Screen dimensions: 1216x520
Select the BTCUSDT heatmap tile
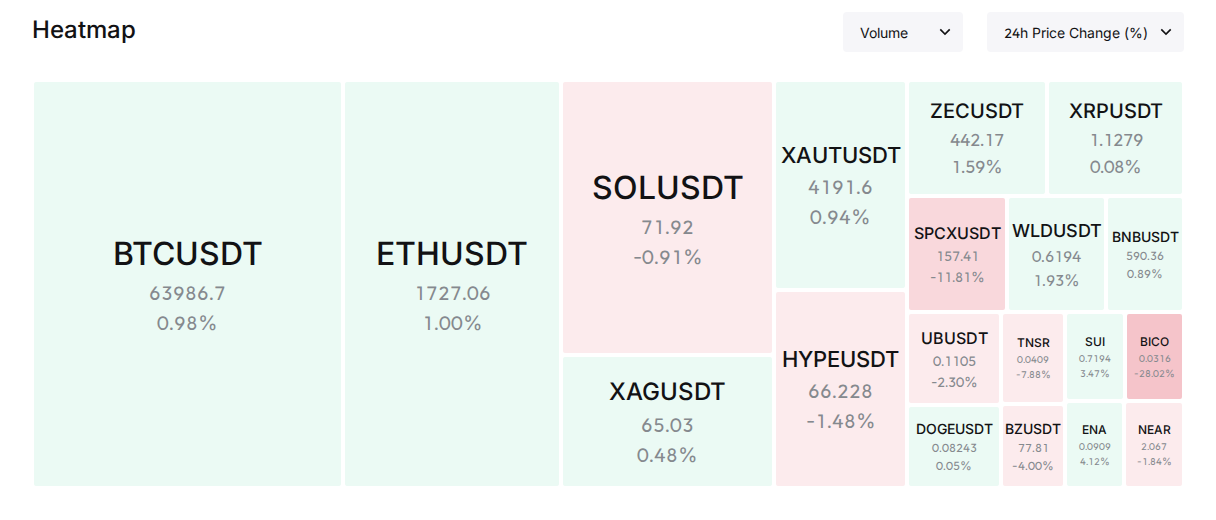pyautogui.click(x=187, y=284)
